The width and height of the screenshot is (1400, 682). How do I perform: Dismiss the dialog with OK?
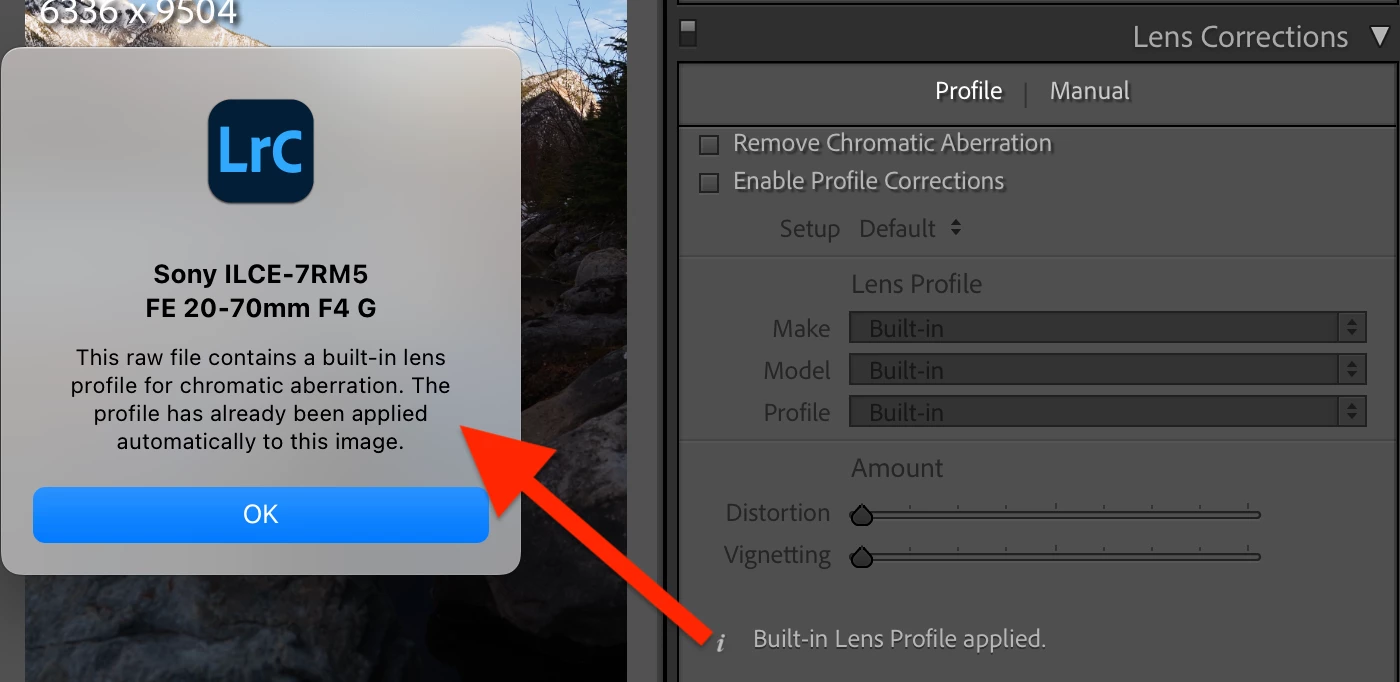pyautogui.click(x=261, y=514)
